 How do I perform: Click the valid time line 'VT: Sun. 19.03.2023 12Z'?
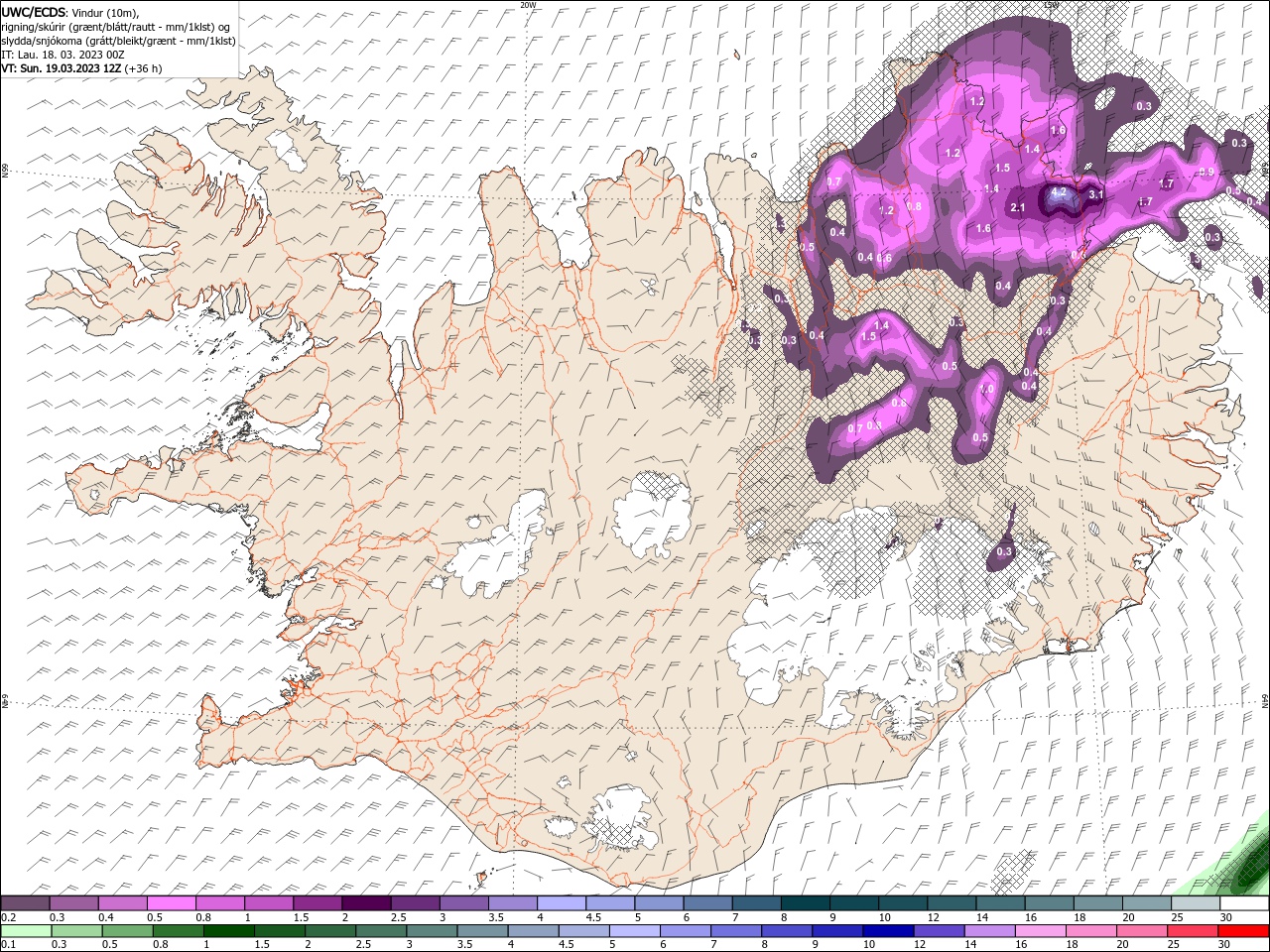click(61, 68)
